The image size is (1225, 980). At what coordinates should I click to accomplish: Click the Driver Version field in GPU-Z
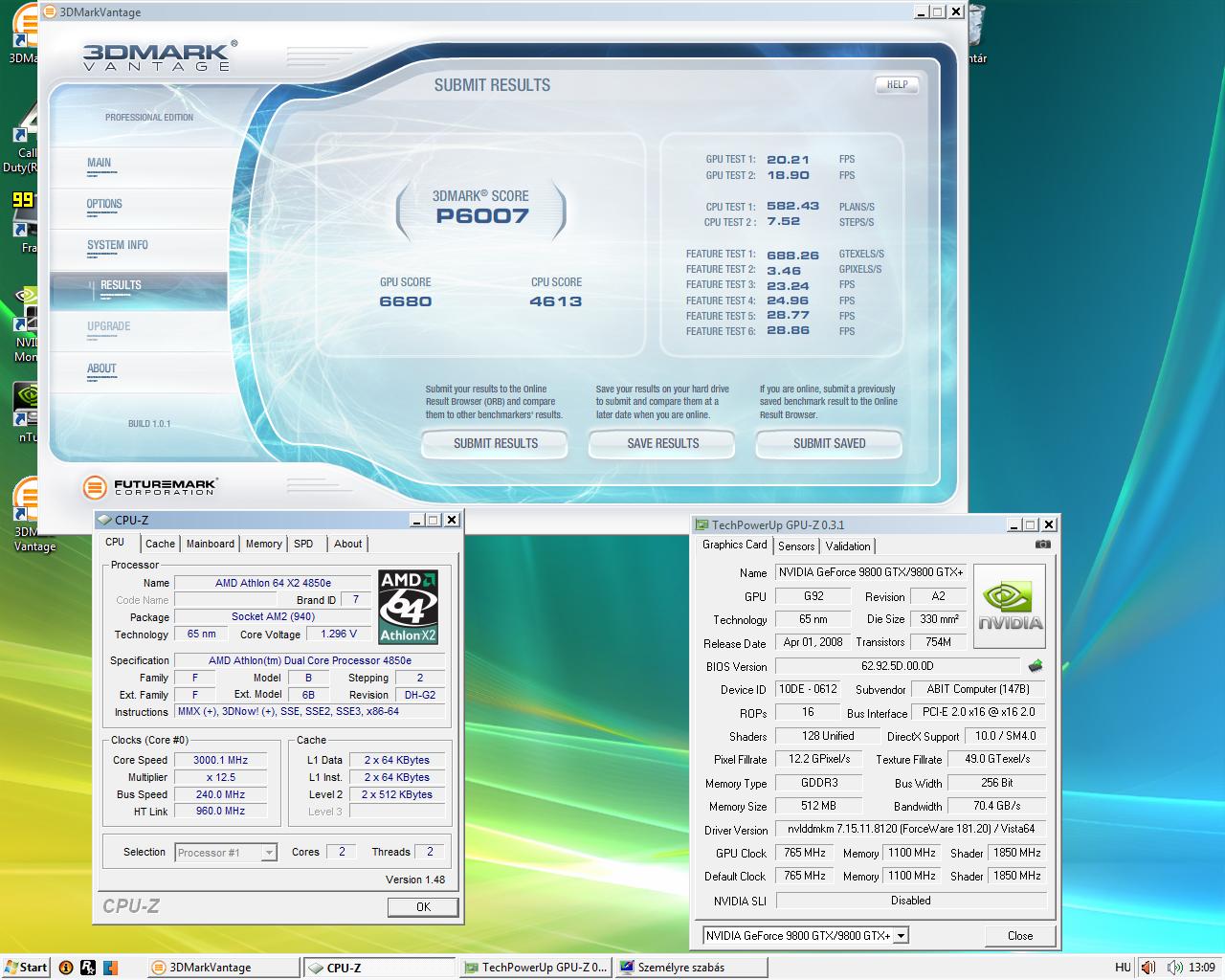(x=910, y=830)
